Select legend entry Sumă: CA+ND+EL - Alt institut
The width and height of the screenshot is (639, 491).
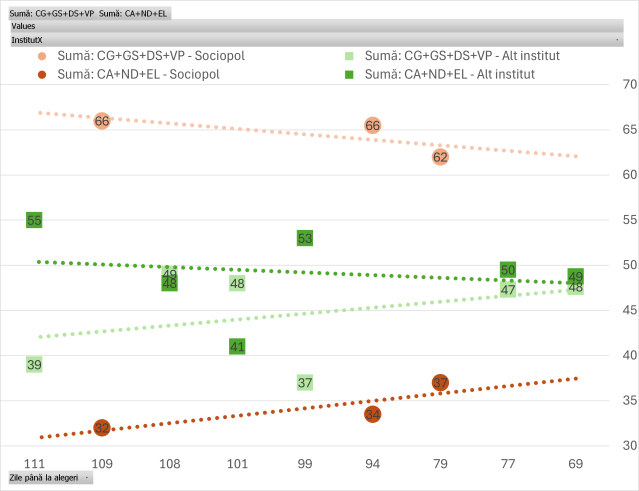point(450,74)
